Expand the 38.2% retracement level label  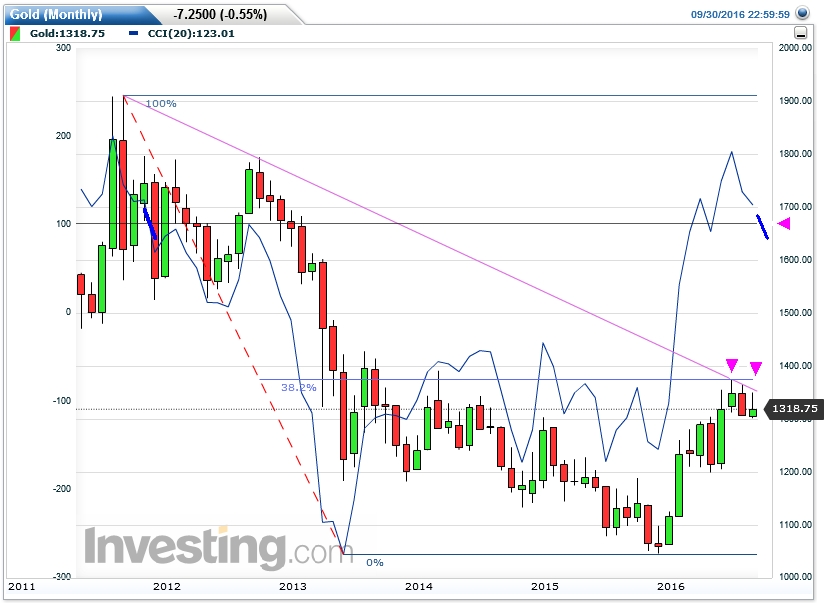click(x=299, y=385)
